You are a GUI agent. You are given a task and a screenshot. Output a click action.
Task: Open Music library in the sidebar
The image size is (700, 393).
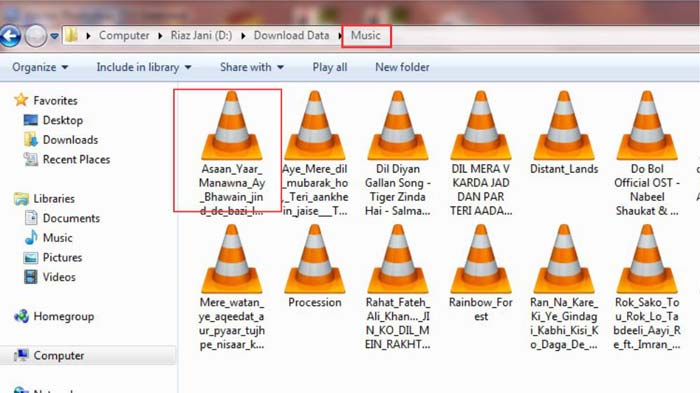coord(48,238)
